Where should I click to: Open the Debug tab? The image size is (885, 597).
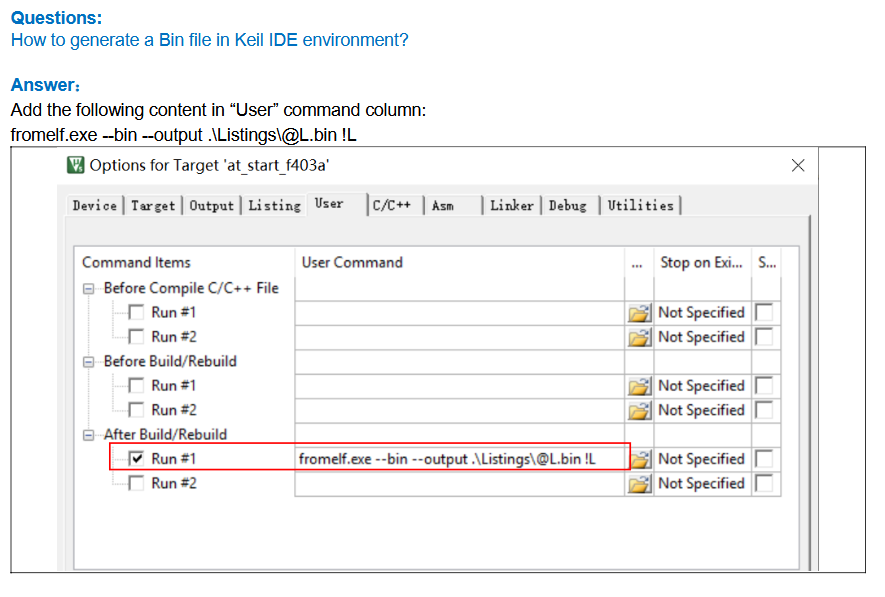coord(567,205)
